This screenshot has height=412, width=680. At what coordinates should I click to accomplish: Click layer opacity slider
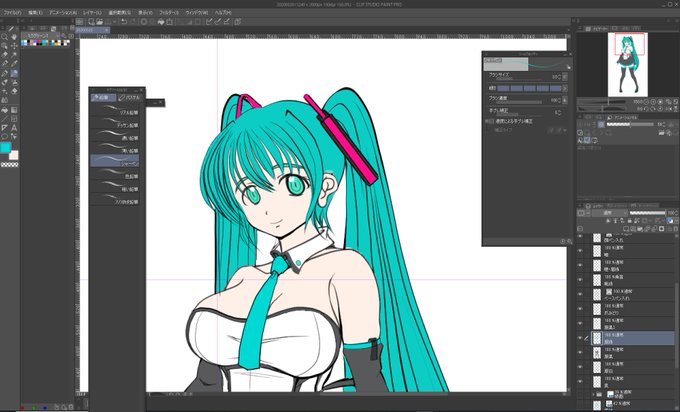click(x=647, y=213)
